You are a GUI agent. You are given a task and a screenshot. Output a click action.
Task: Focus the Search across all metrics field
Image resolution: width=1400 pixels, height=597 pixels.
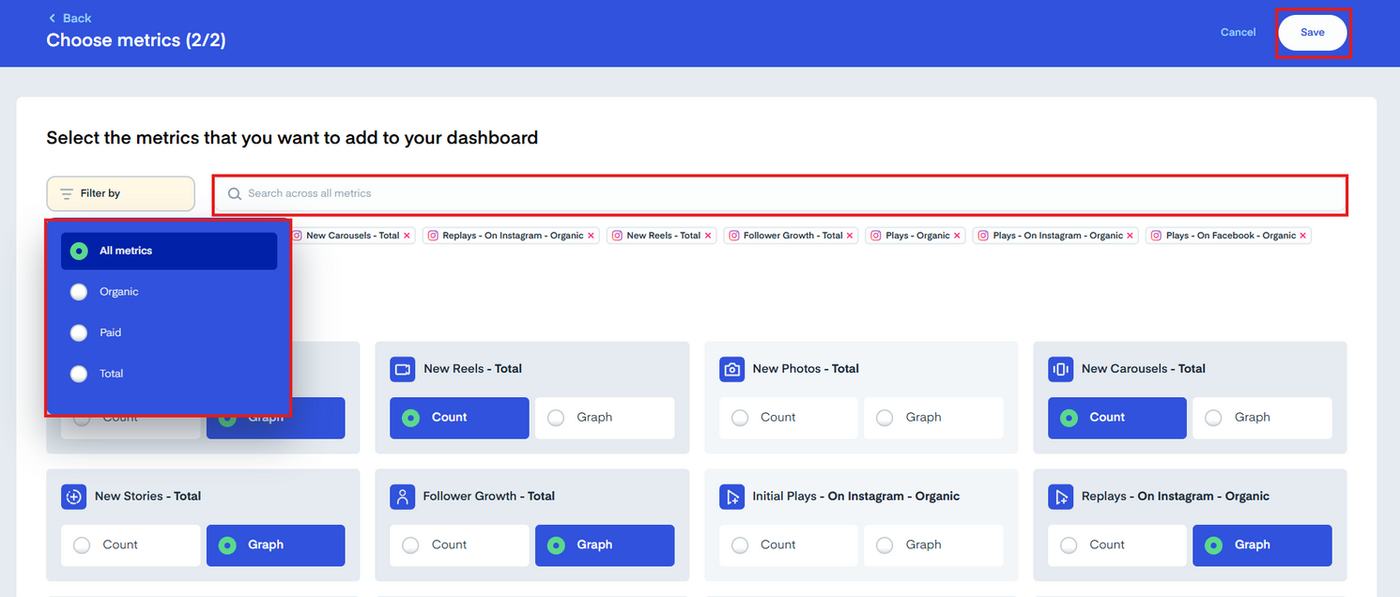(780, 194)
